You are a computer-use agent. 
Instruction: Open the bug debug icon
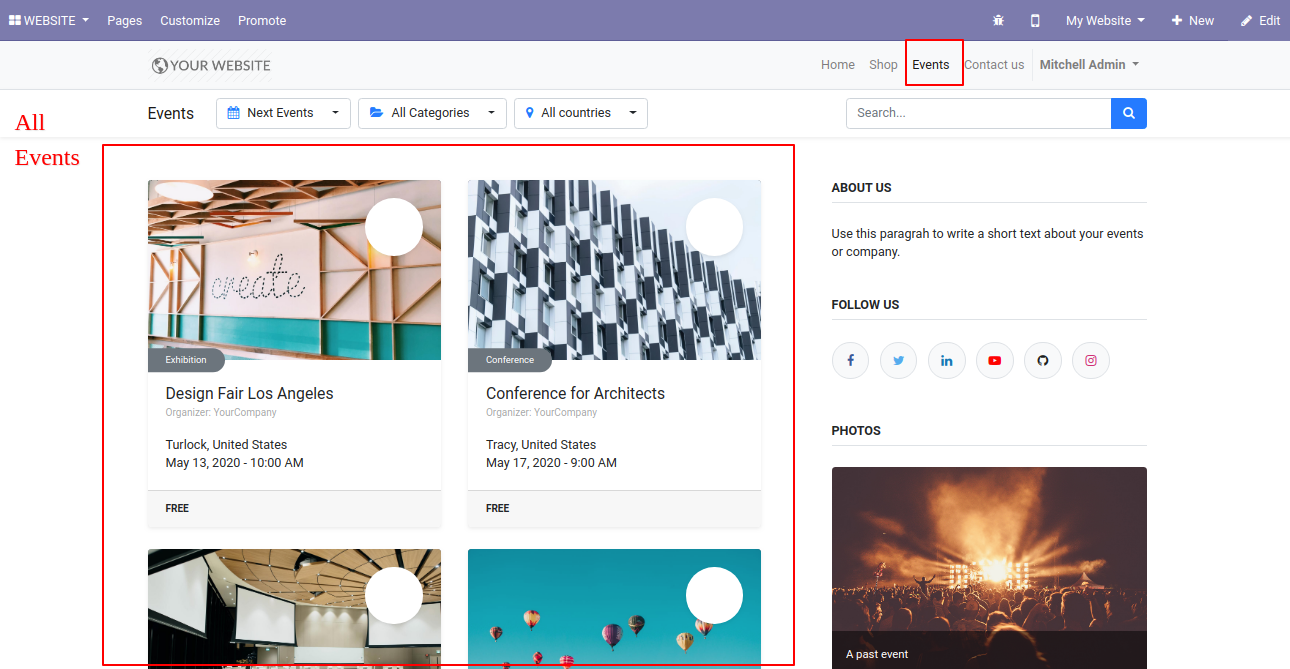pyautogui.click(x=998, y=20)
